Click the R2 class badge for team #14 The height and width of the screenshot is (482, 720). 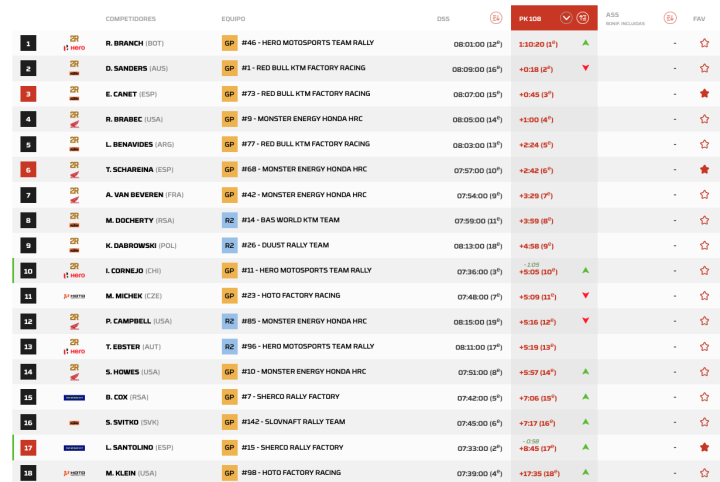coord(229,220)
